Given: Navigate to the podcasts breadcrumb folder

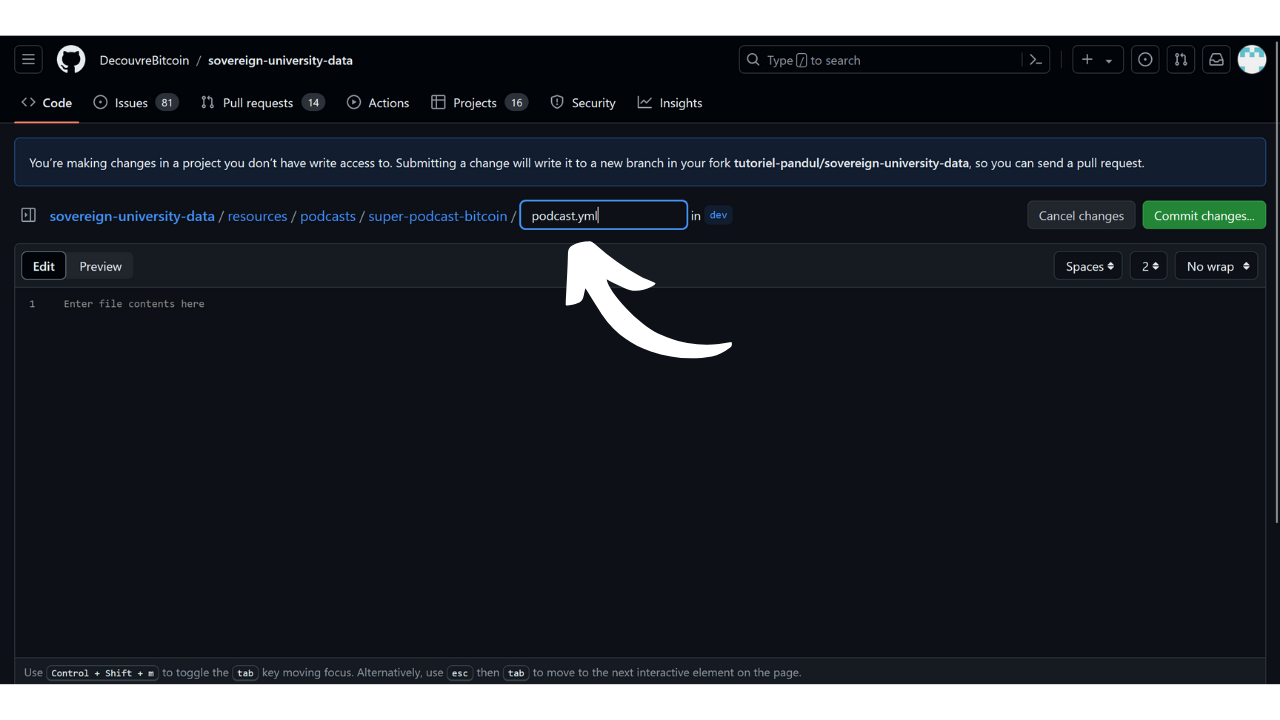Looking at the screenshot, I should [x=328, y=216].
